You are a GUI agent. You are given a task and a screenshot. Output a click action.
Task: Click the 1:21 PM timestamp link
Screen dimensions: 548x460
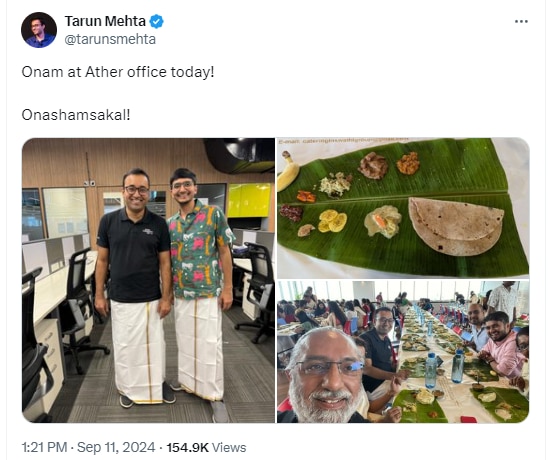pyautogui.click(x=44, y=447)
